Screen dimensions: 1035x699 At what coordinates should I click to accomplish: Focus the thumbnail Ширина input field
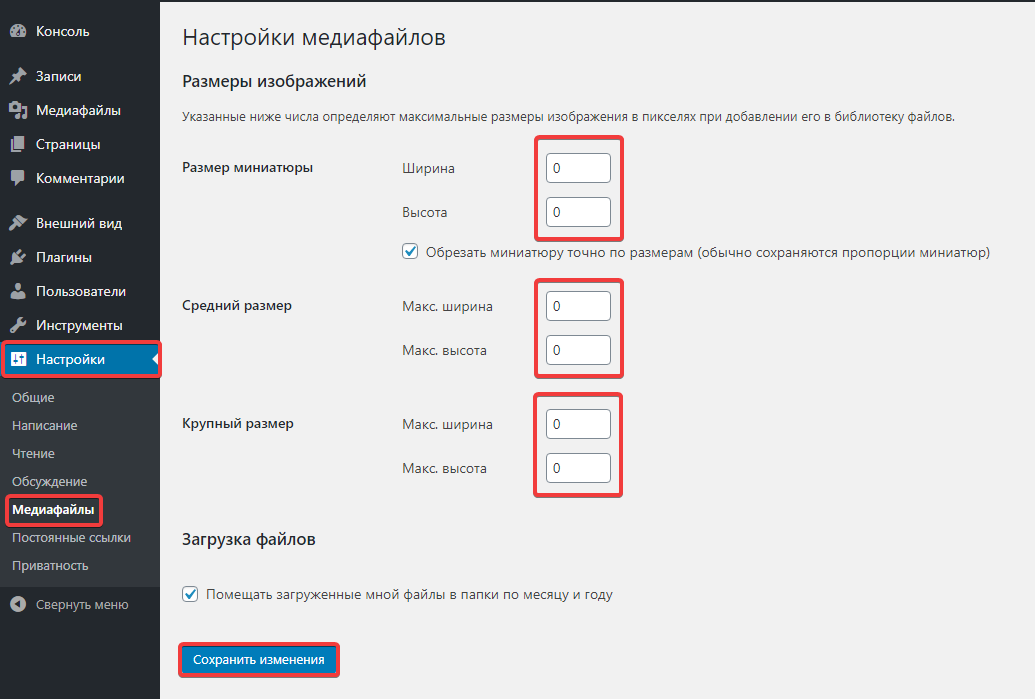[578, 168]
